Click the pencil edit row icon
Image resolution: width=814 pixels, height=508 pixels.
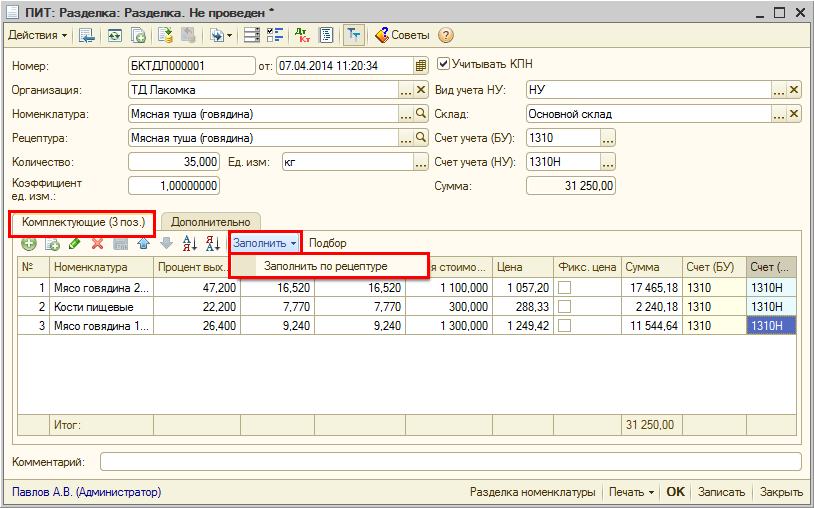[74, 243]
